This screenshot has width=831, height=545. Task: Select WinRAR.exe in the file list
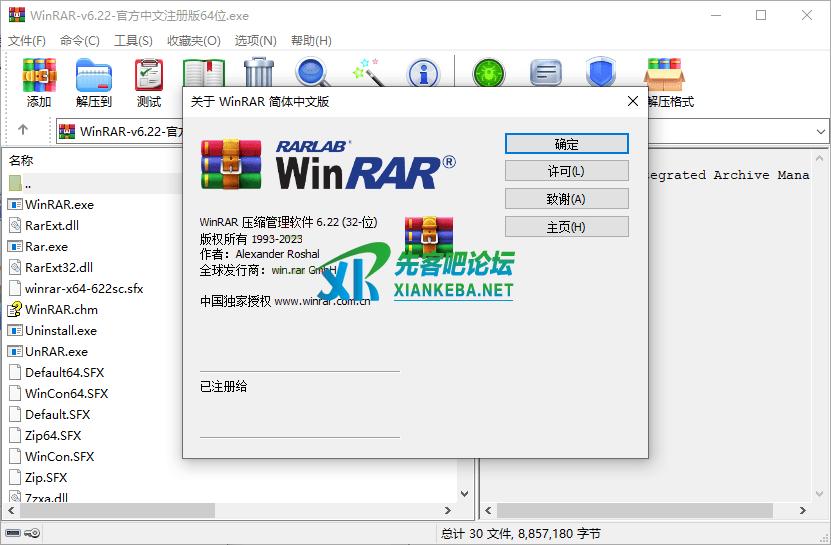point(59,204)
